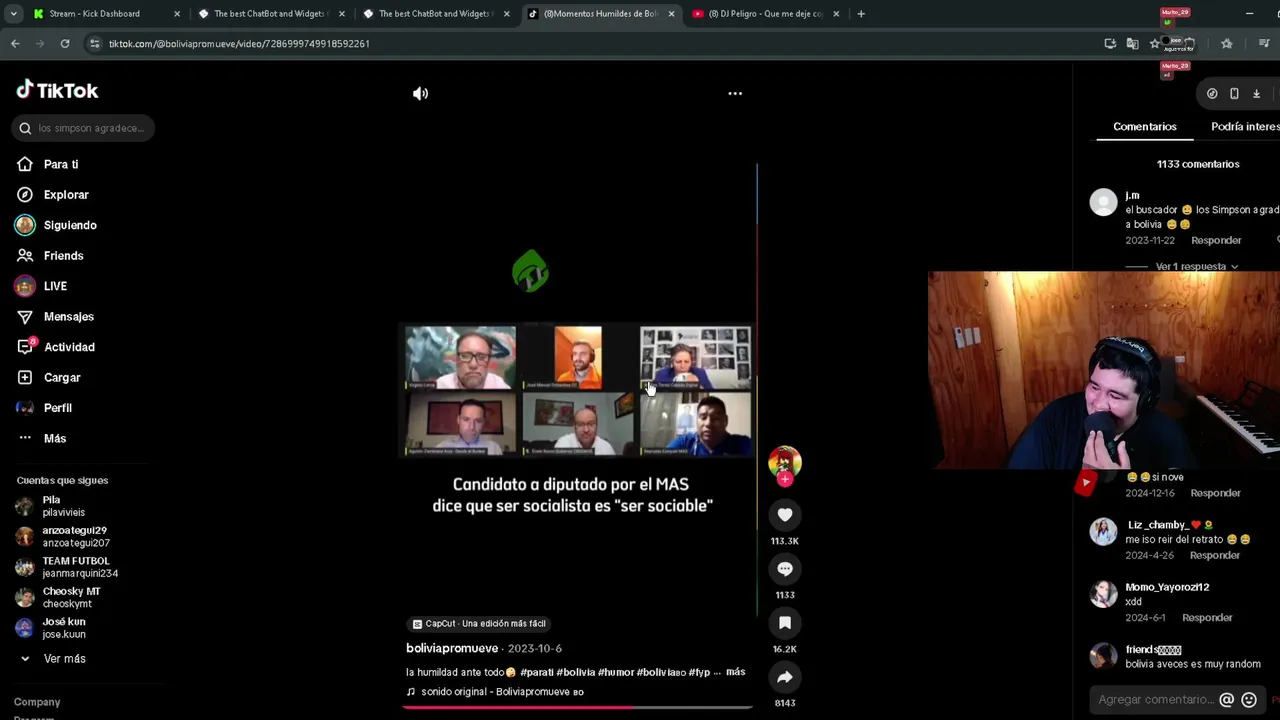Go back with browser back arrow
1280x720 pixels.
pyautogui.click(x=15, y=44)
